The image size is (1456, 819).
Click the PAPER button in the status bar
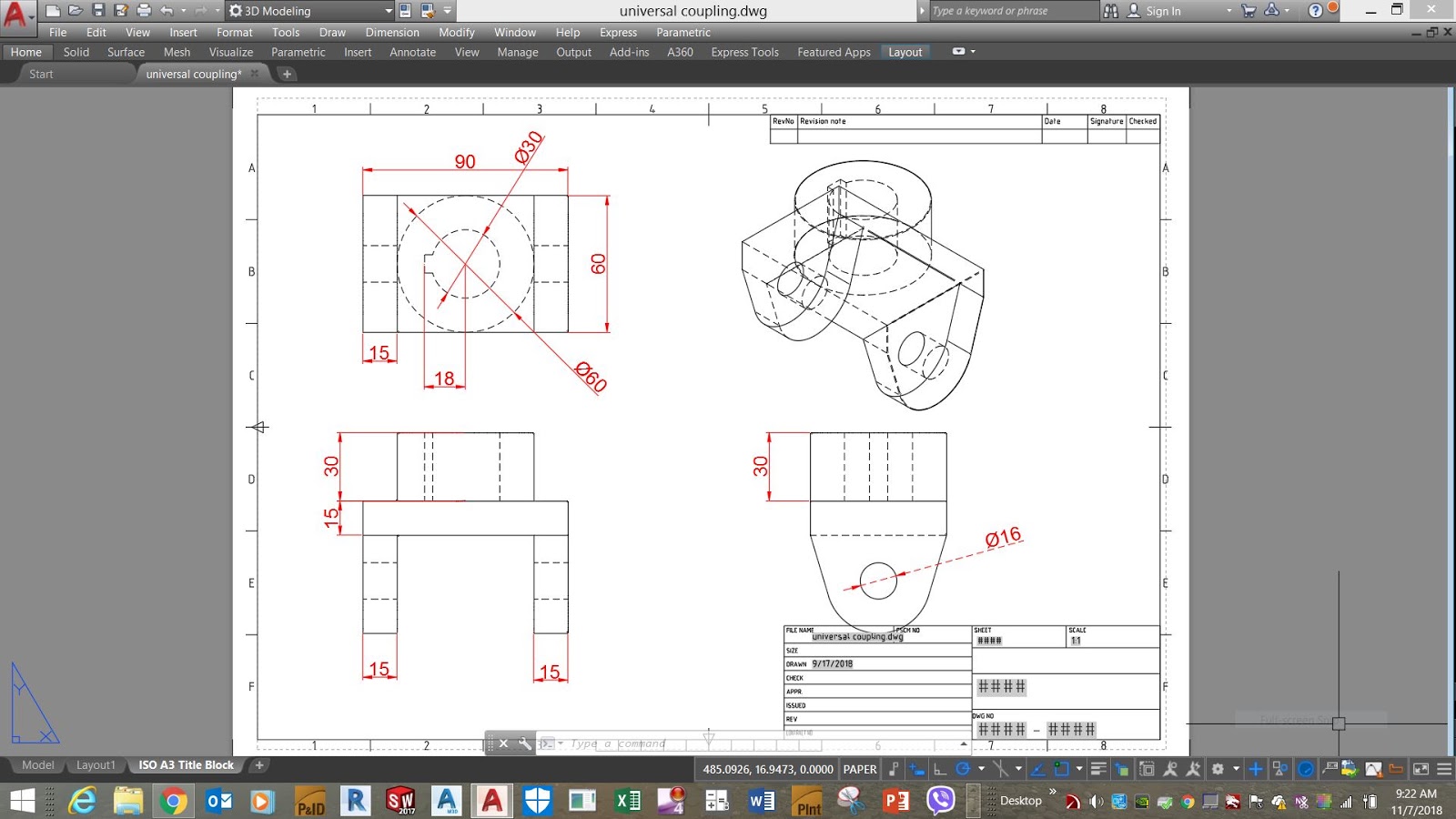click(x=859, y=769)
